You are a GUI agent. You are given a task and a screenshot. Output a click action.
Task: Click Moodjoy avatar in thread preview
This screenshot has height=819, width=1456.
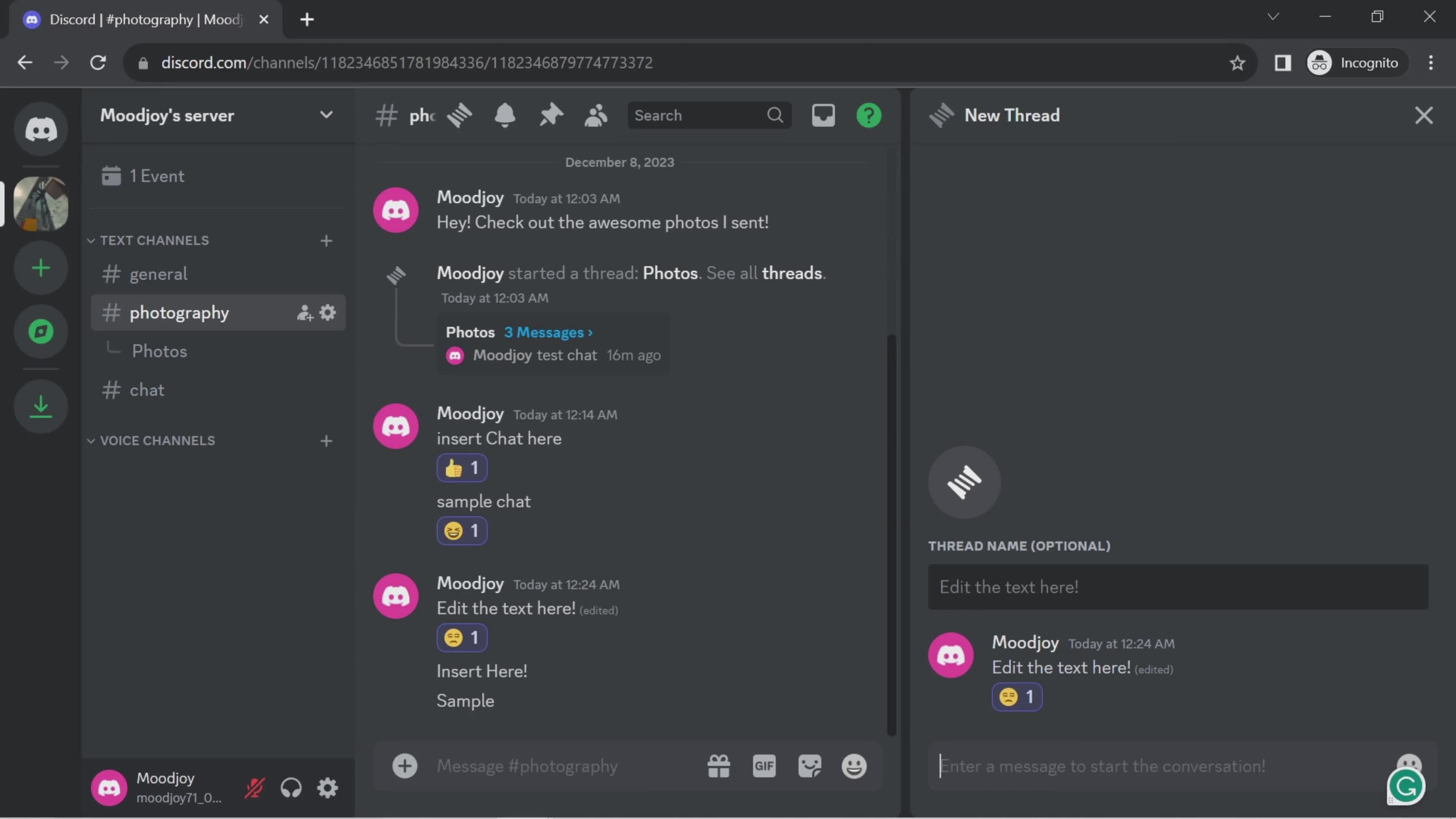[455, 356]
